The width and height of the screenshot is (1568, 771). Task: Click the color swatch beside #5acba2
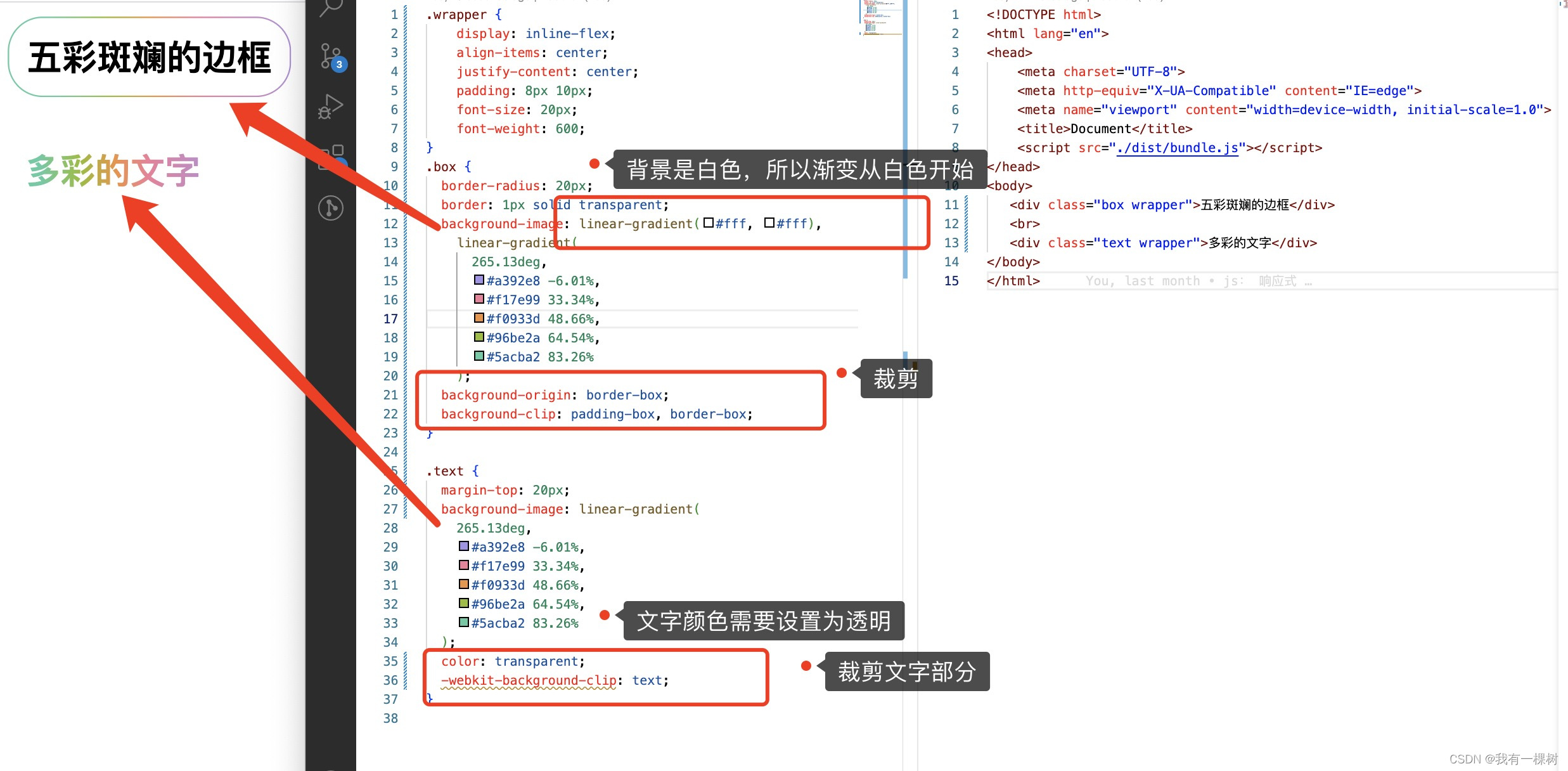click(x=479, y=356)
